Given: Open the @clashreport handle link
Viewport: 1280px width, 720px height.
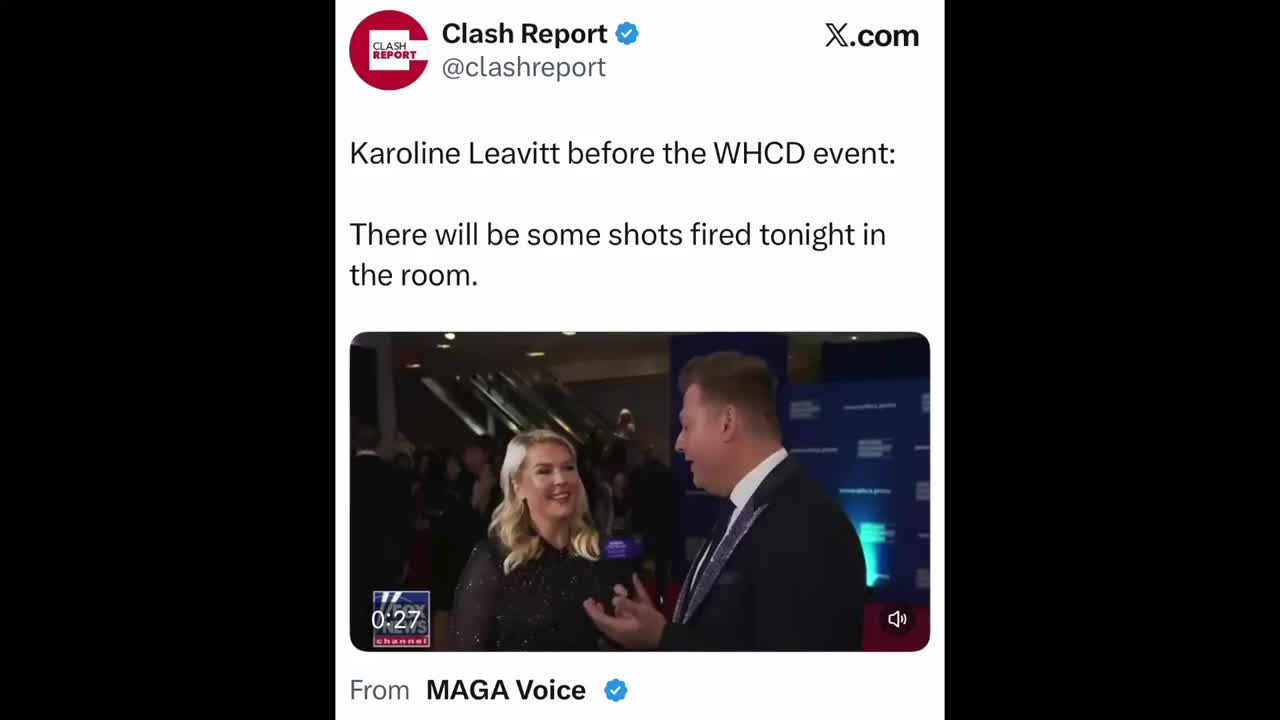Looking at the screenshot, I should tap(524, 67).
